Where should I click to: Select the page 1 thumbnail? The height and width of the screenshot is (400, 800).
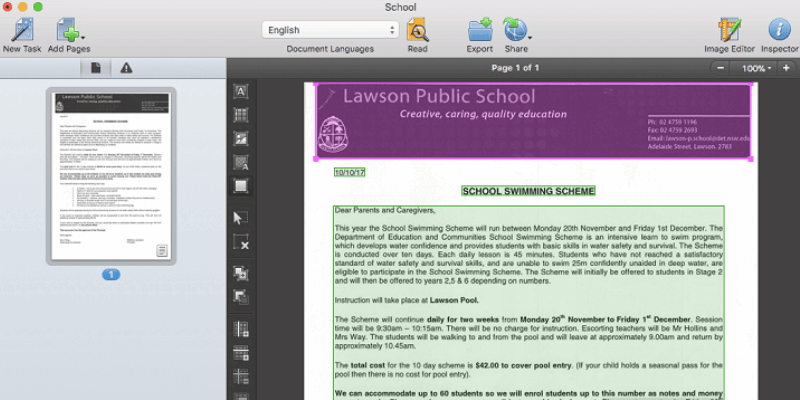coord(111,176)
